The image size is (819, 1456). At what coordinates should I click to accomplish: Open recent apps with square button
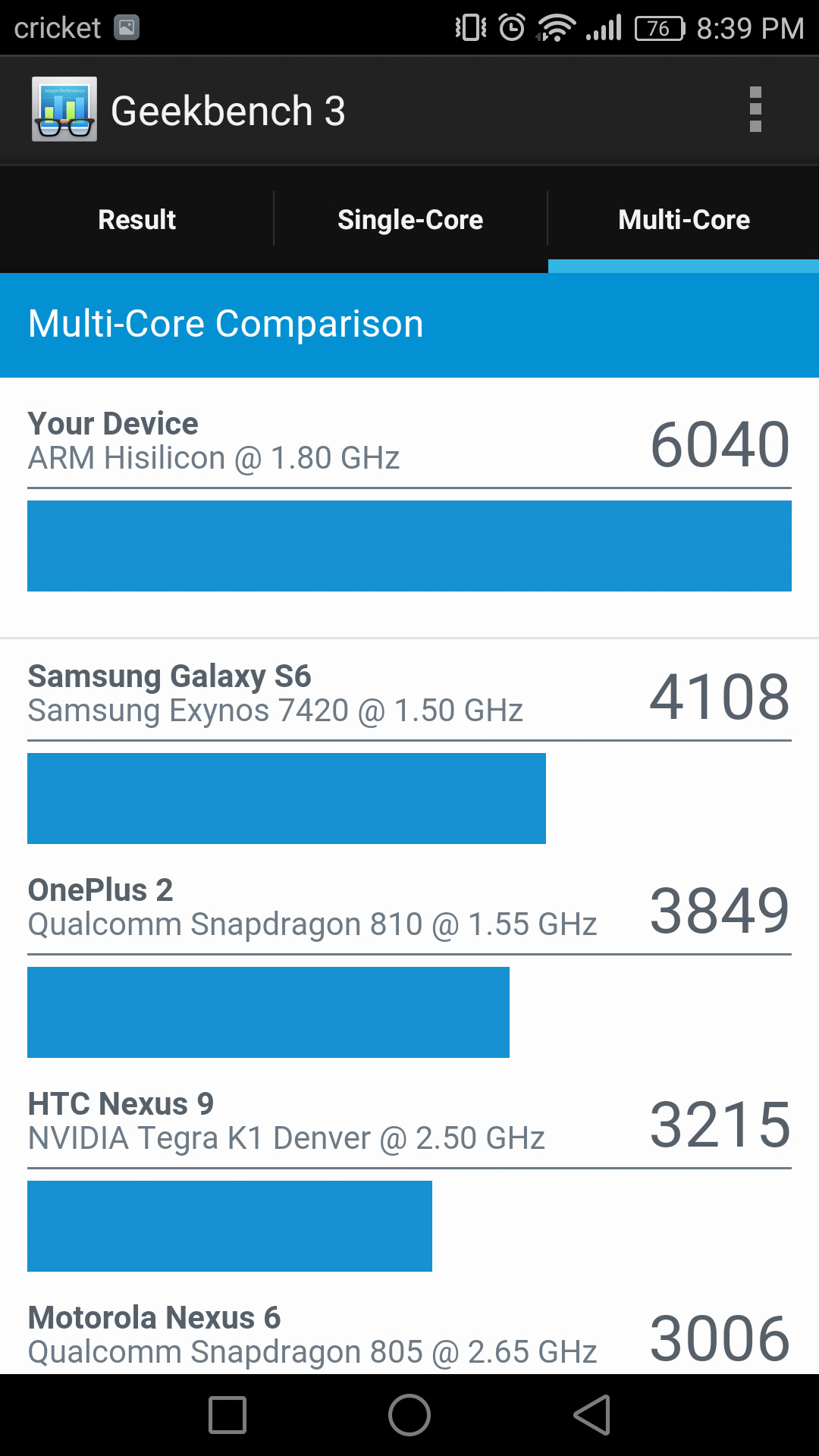227,1415
